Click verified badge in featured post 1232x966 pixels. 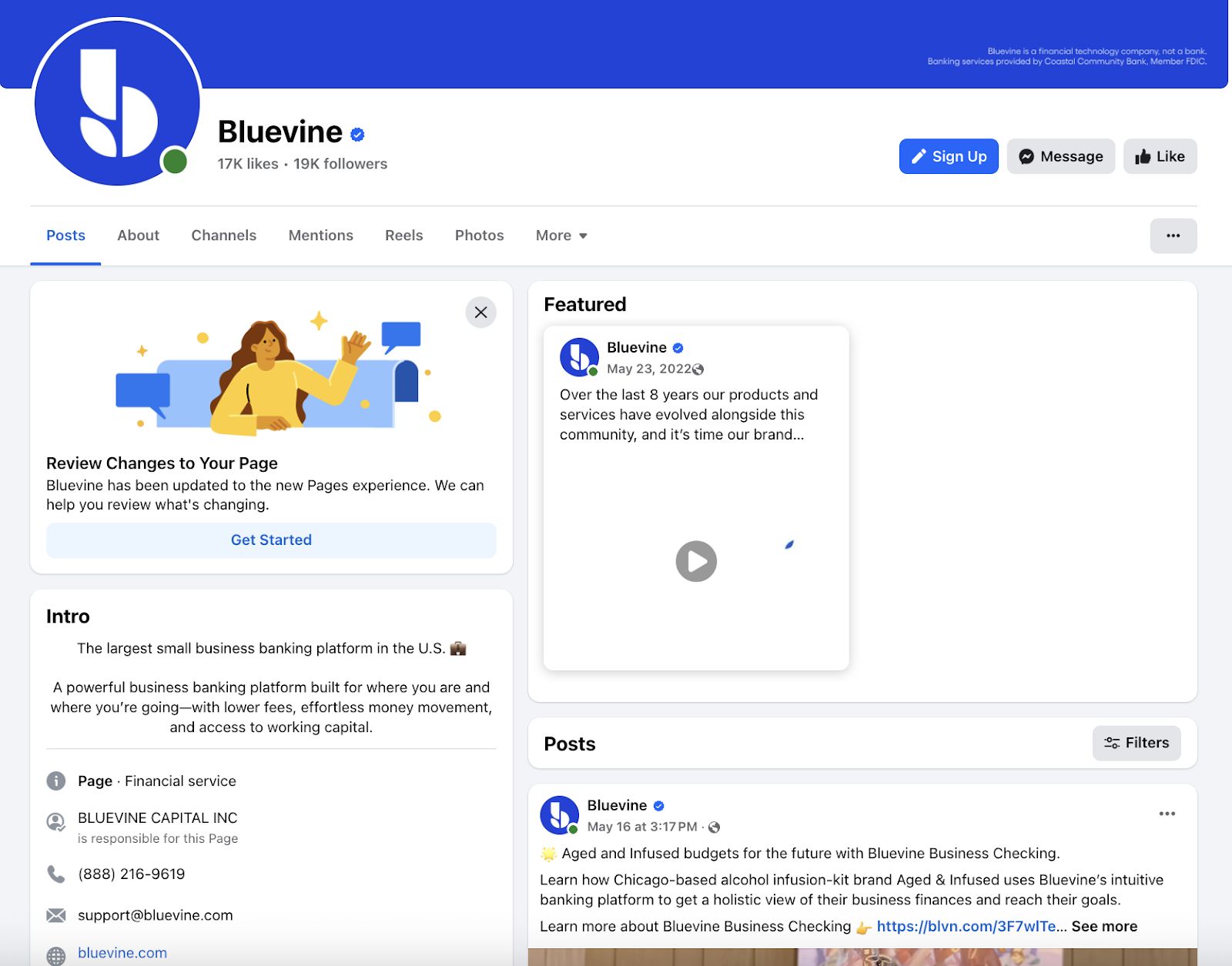point(678,348)
